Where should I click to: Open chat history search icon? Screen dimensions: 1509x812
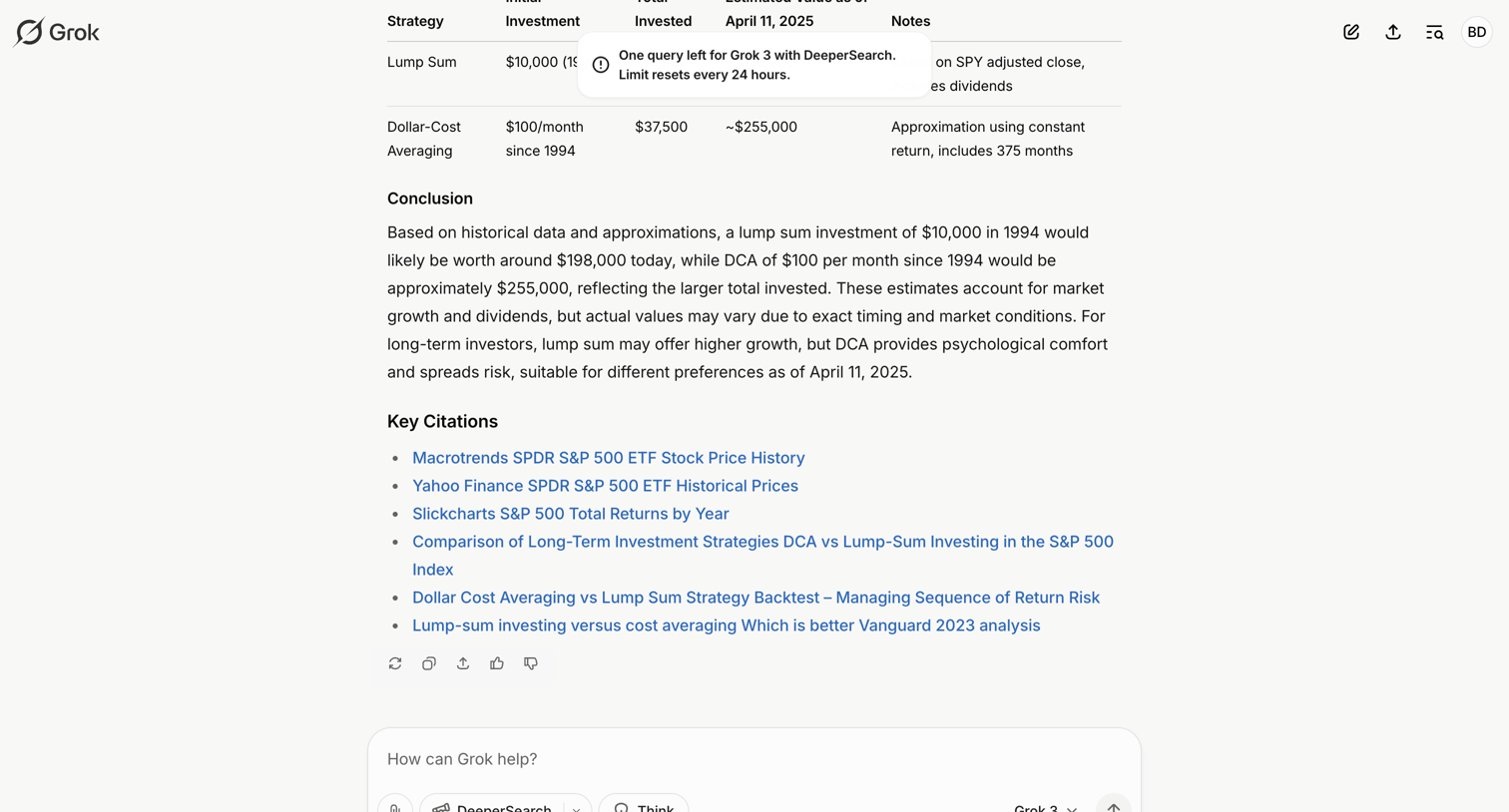pos(1434,32)
